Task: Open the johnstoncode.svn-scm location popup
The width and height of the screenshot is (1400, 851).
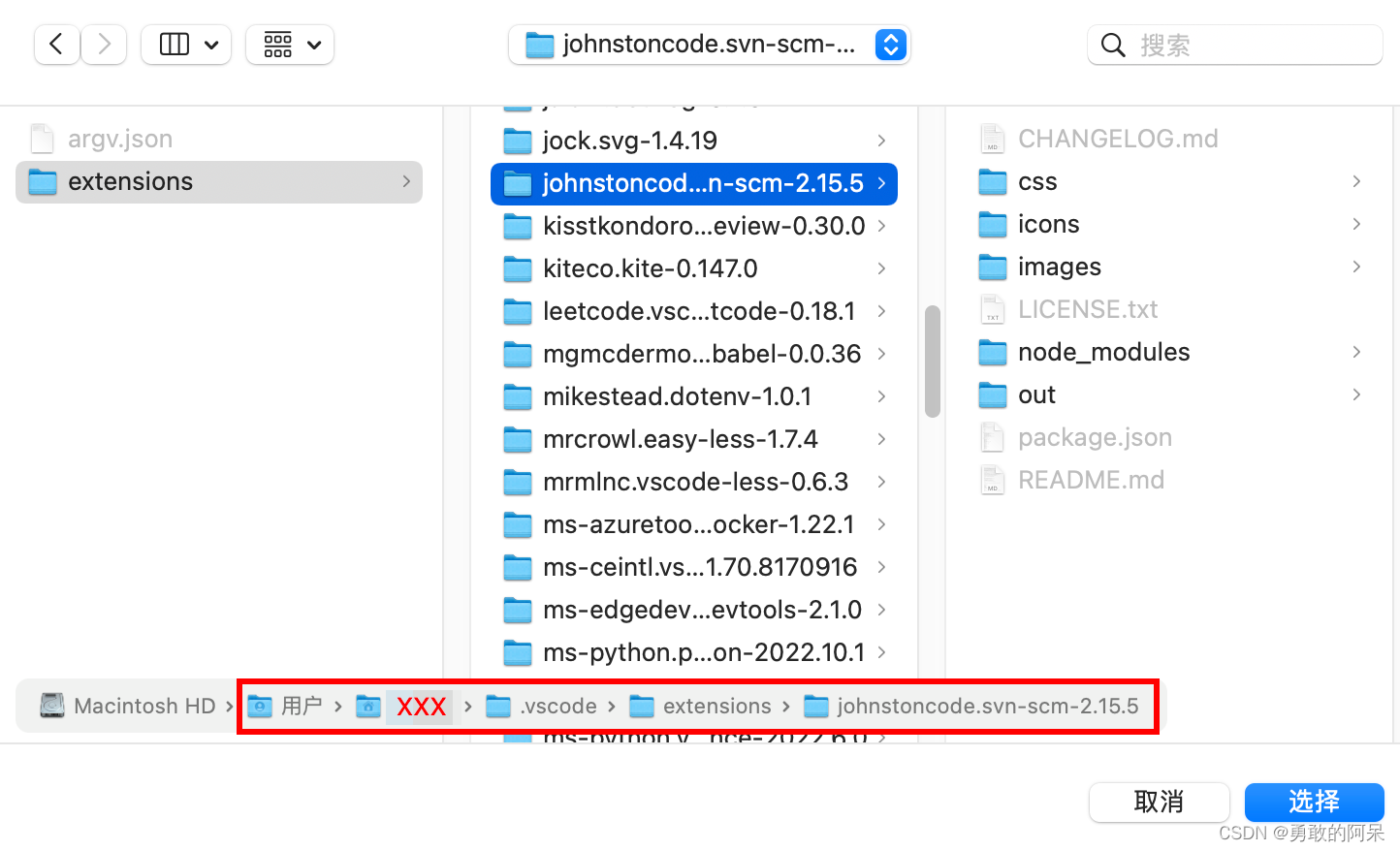Action: (709, 45)
